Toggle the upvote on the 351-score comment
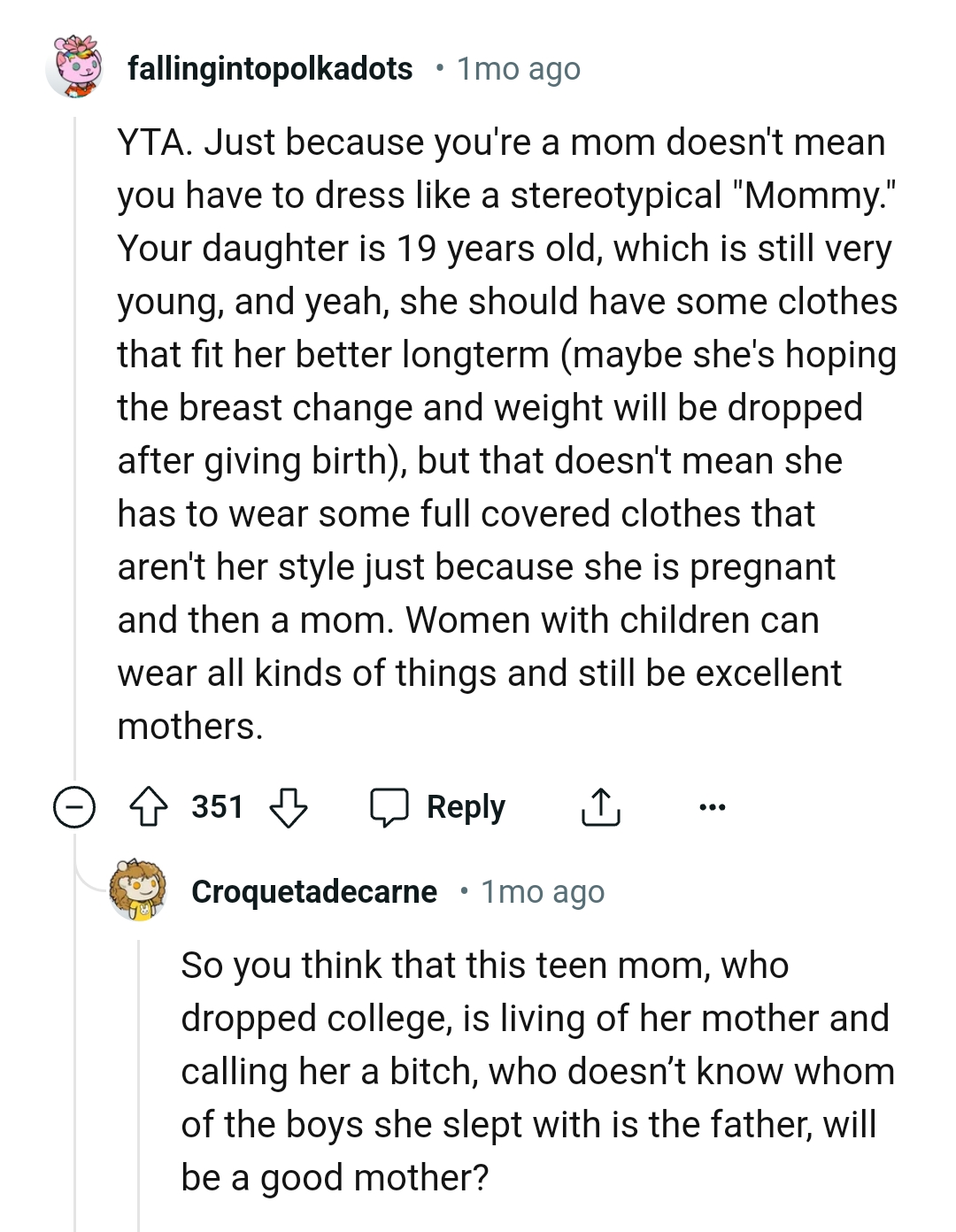Image resolution: width=956 pixels, height=1232 pixels. point(150,807)
